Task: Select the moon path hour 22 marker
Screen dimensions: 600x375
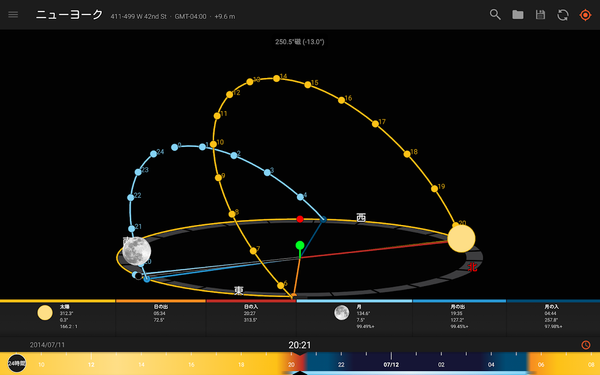Action: [130, 197]
